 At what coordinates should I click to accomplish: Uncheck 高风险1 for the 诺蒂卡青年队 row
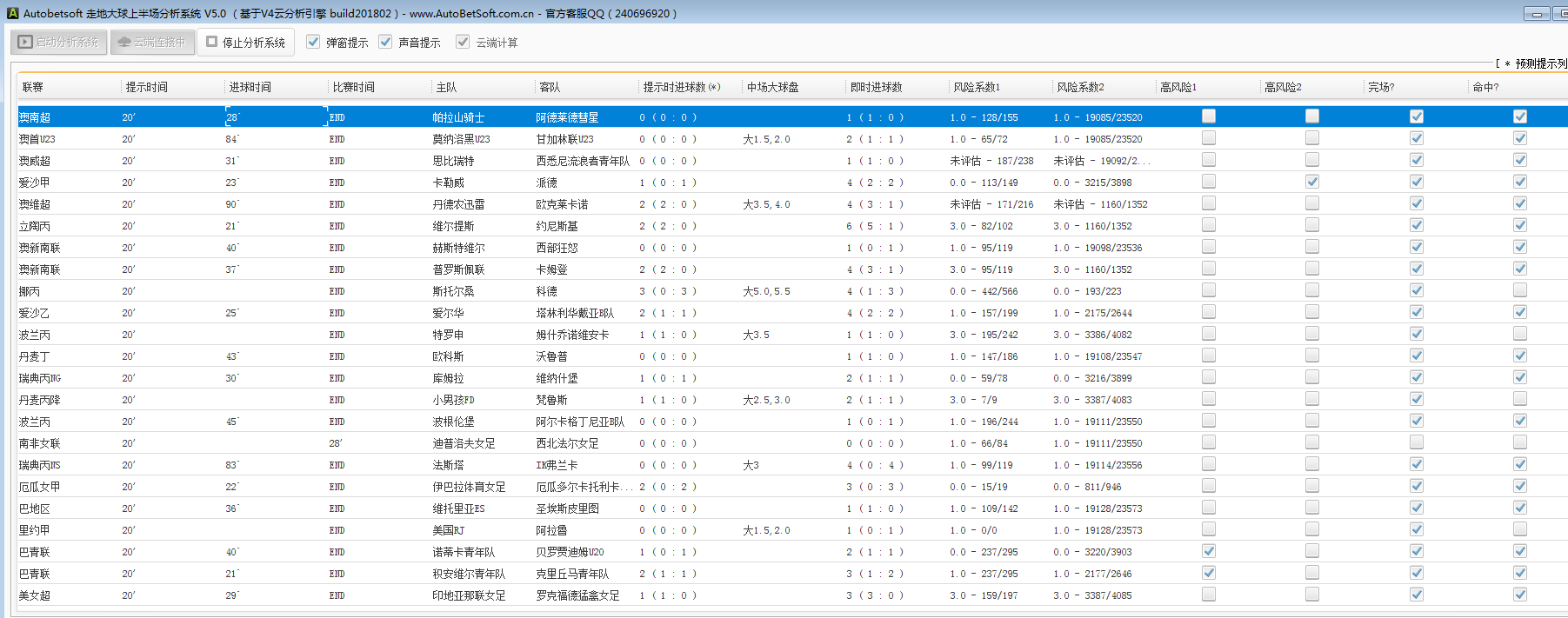point(1209,551)
